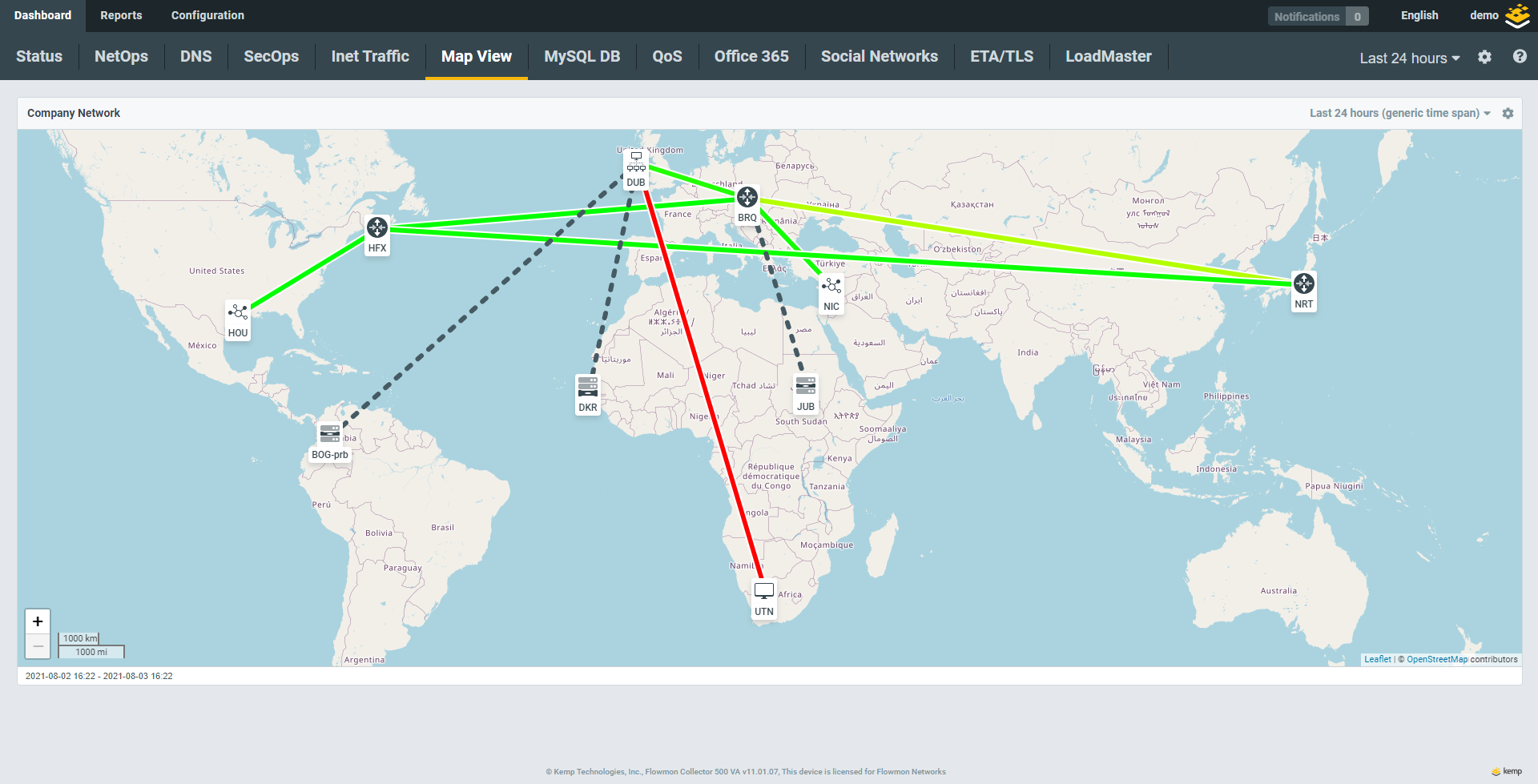Open dashboard settings gear in tab bar
Image resolution: width=1538 pixels, height=784 pixels.
pyautogui.click(x=1484, y=57)
